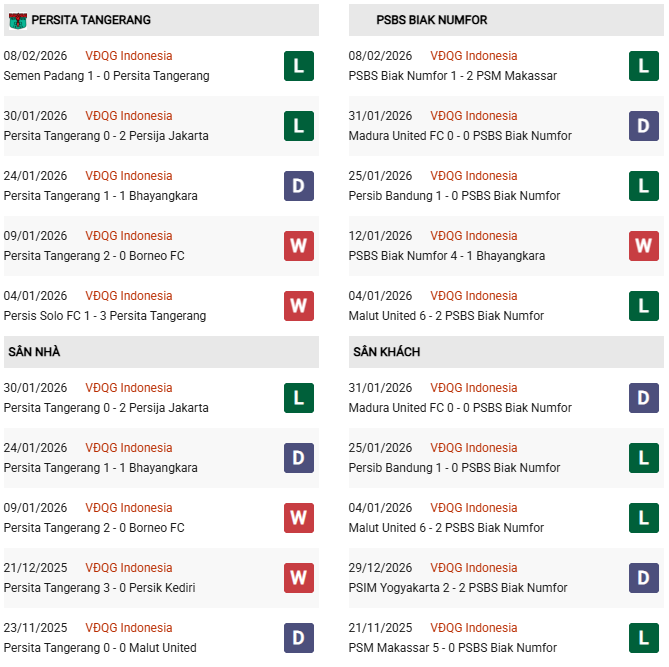
Task: Click the W badge for PSBS 4-1 Bhayangkara
Action: coord(643,246)
